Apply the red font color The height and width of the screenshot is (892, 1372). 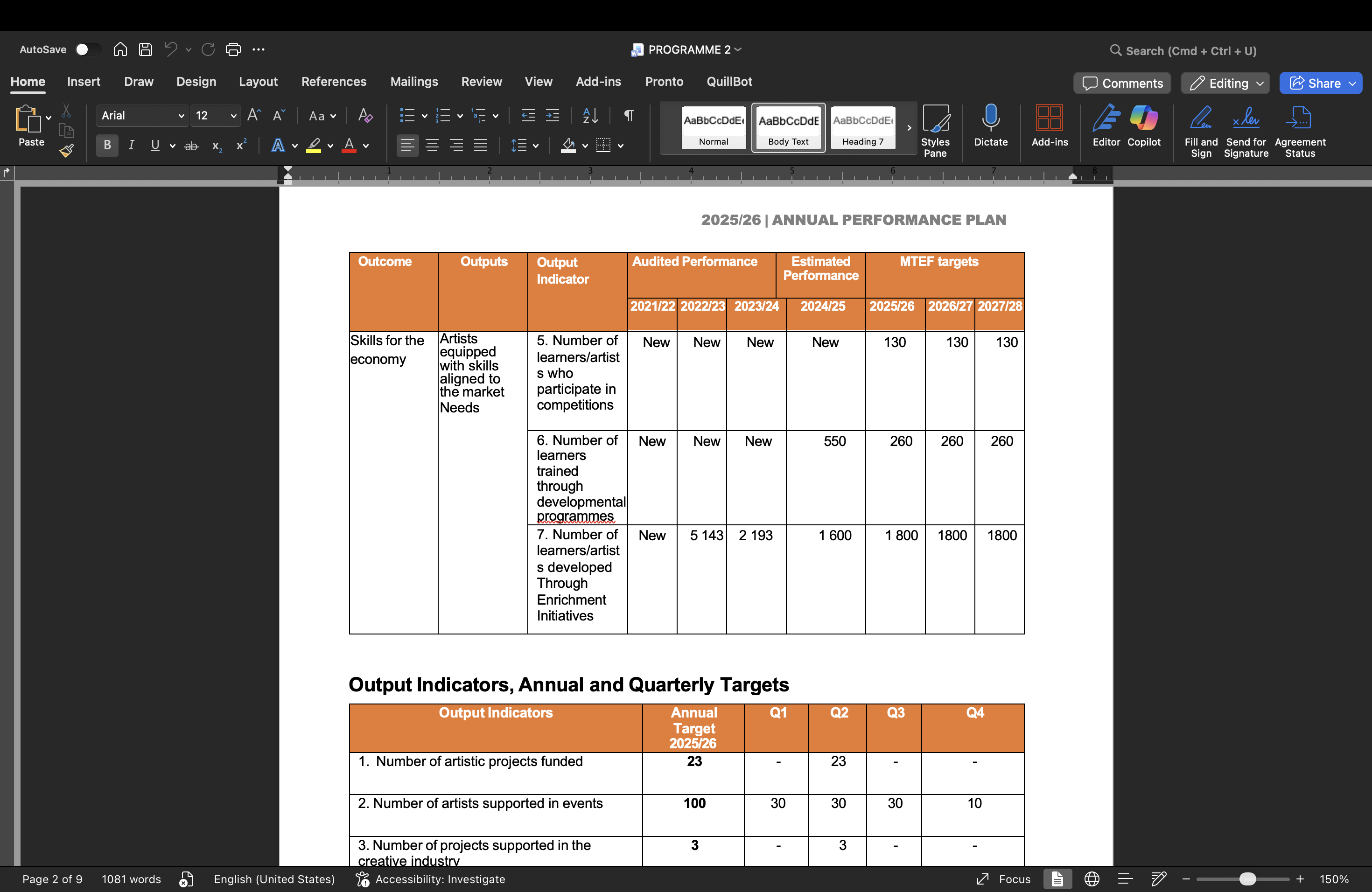(349, 145)
